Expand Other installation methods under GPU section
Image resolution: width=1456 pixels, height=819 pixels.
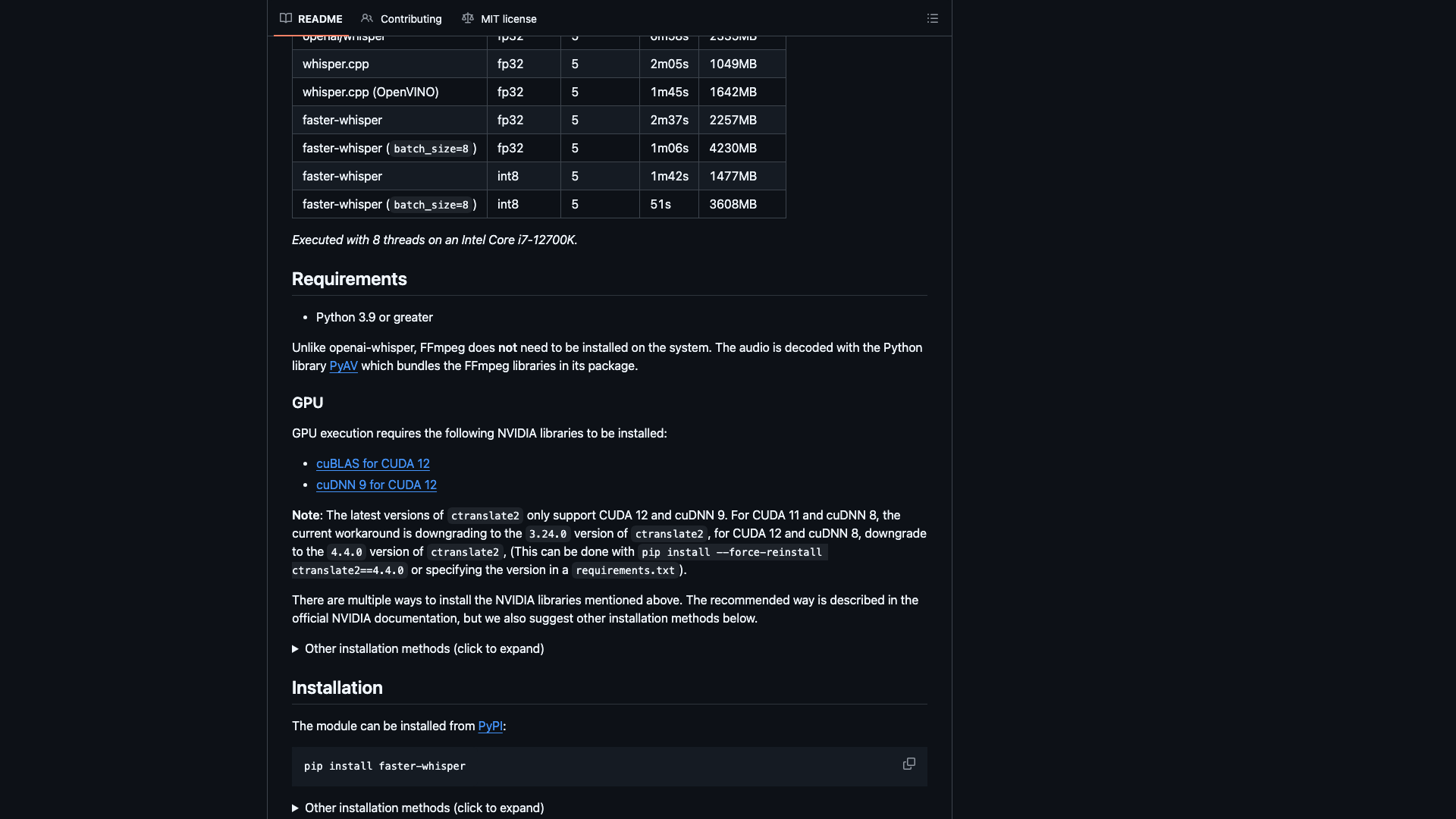click(418, 648)
